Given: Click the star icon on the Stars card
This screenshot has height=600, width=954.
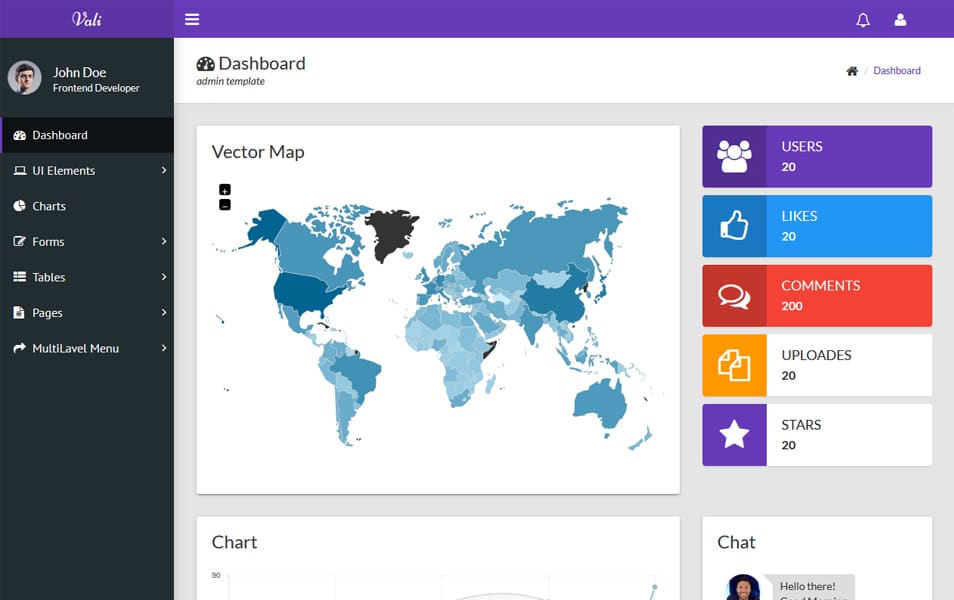Looking at the screenshot, I should (734, 434).
